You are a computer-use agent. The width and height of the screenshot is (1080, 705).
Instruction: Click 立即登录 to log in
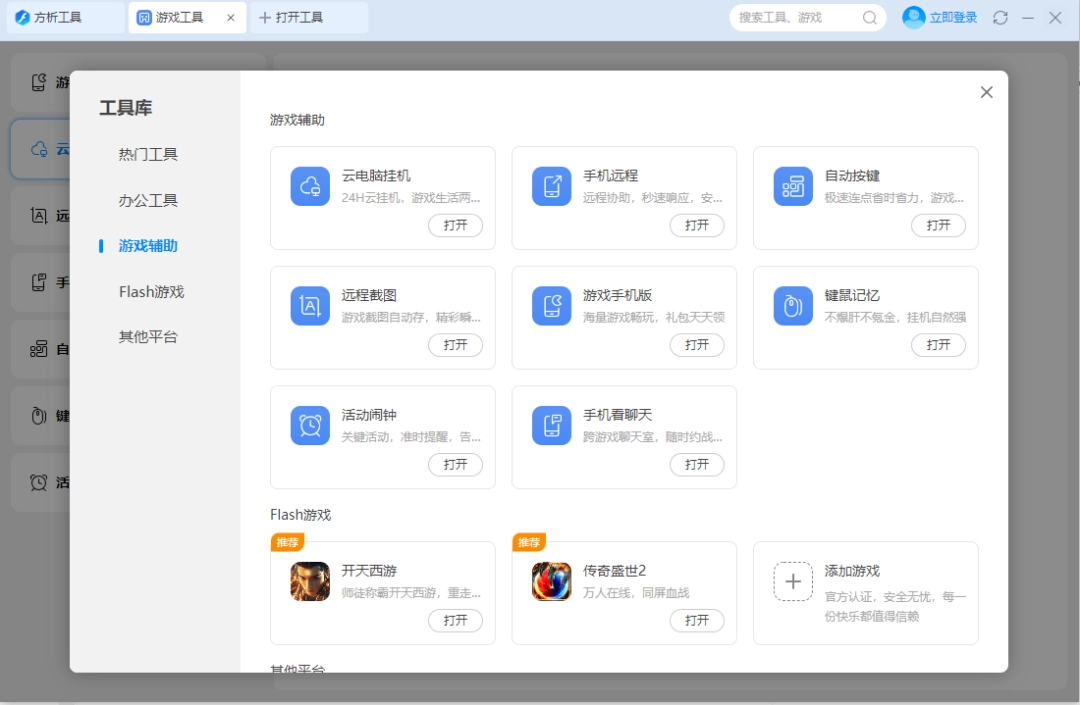(948, 17)
